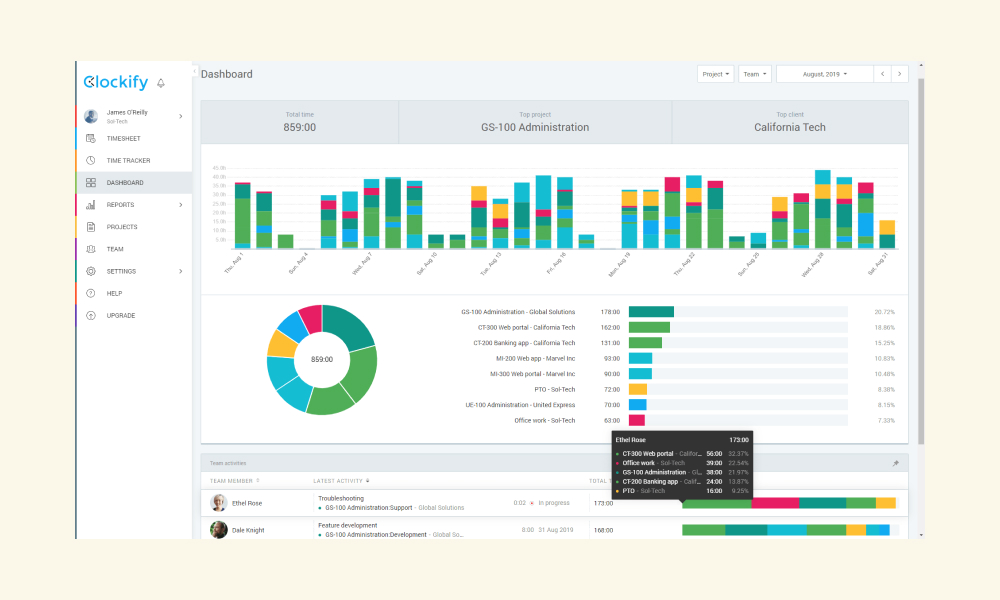Click the Time Tracker clock icon

coord(91,160)
